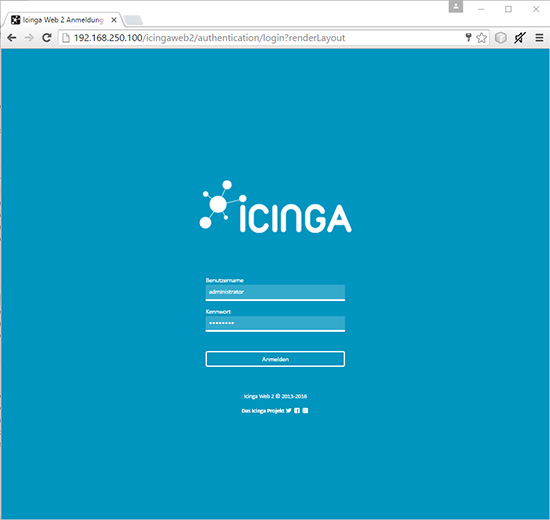Click the Benutzername label
Viewport: 550px width, 520px height.
[224, 280]
